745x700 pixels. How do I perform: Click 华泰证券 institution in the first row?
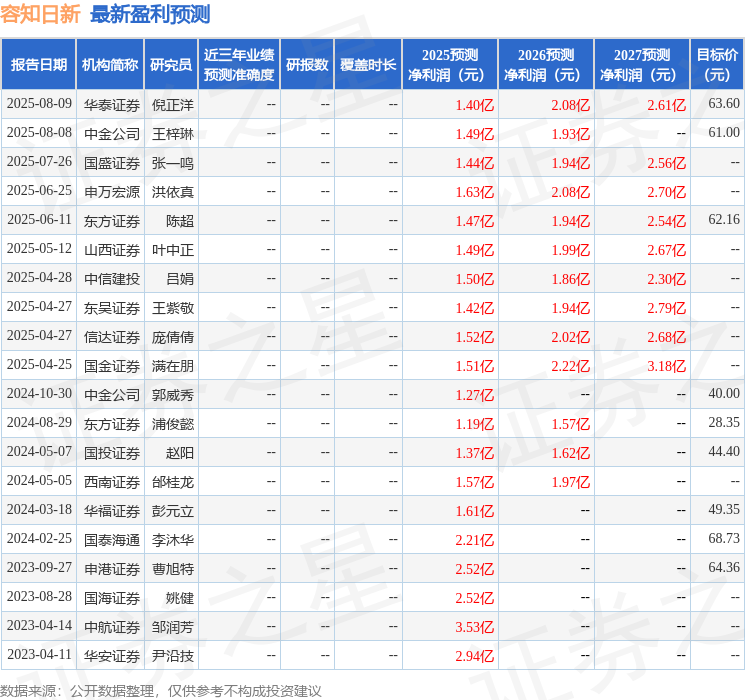pos(112,105)
